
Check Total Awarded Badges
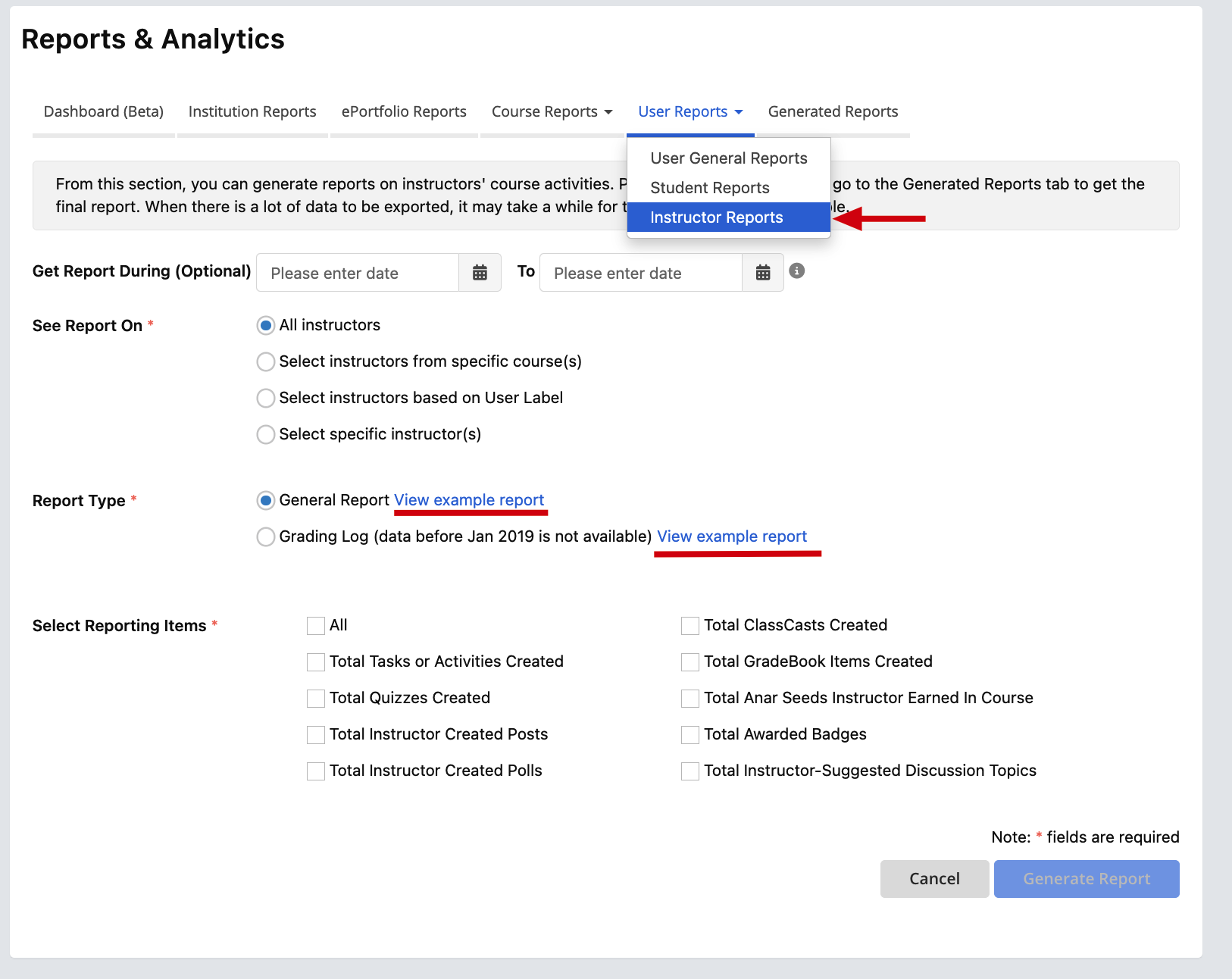(x=690, y=735)
